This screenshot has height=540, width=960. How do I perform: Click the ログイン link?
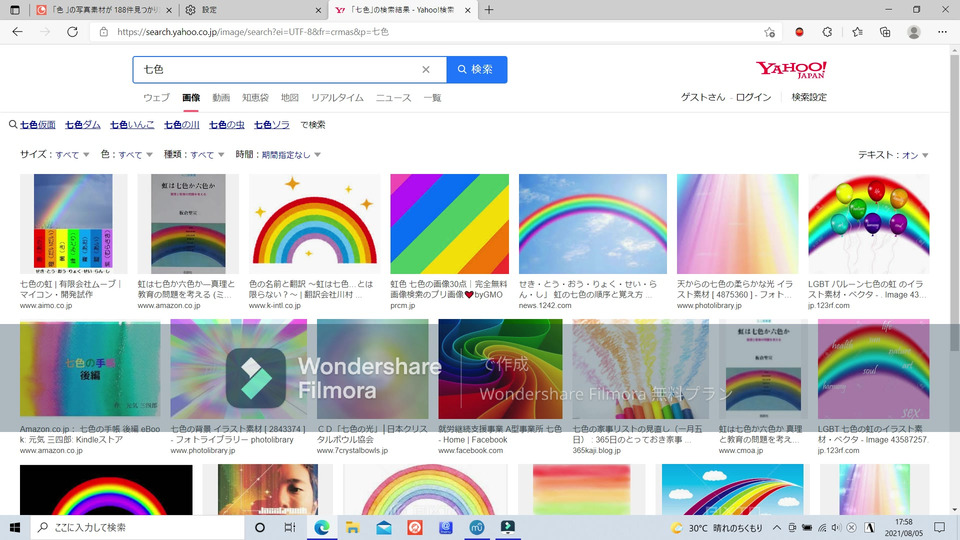[753, 97]
